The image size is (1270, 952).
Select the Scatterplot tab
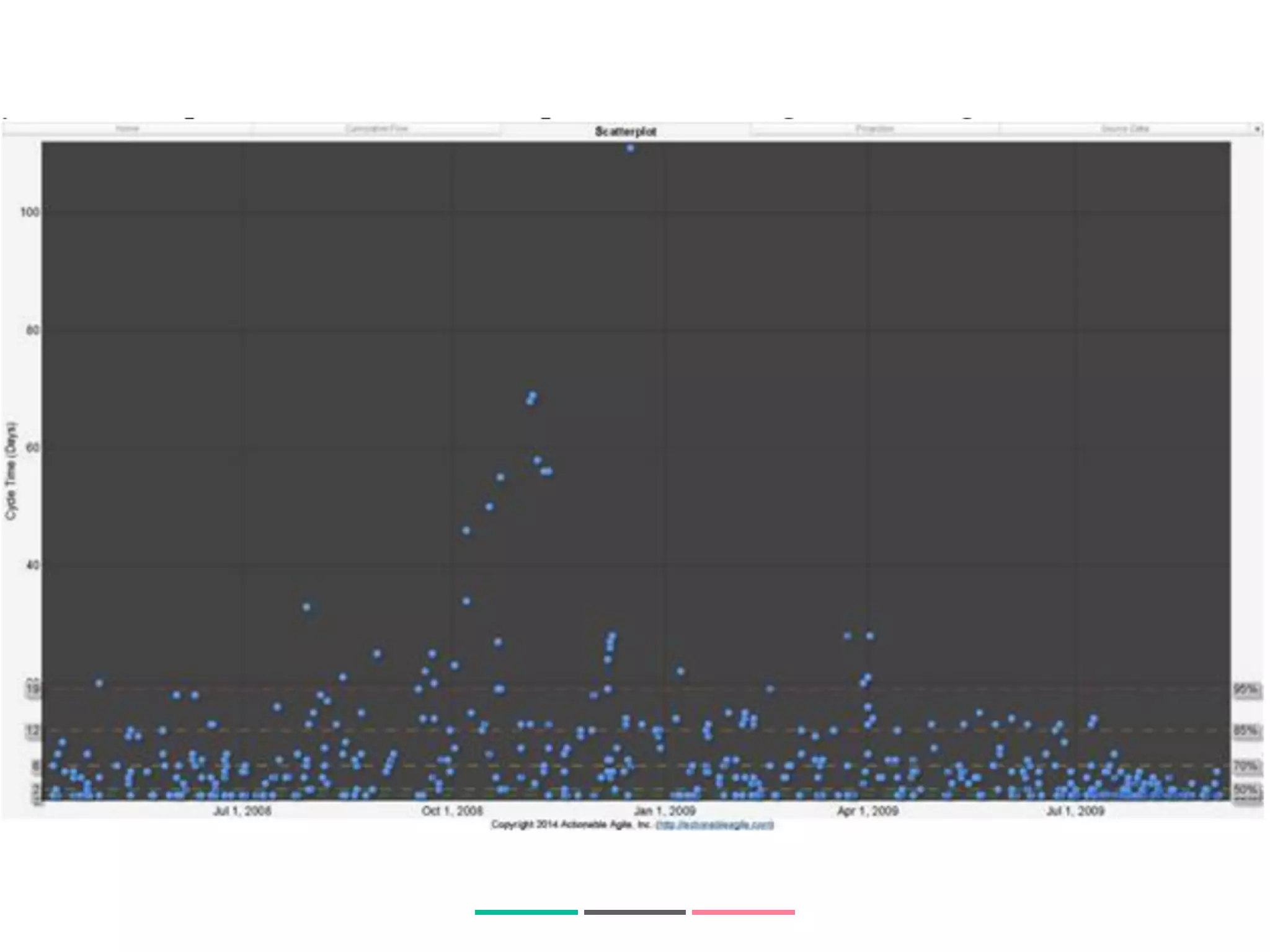(x=625, y=131)
